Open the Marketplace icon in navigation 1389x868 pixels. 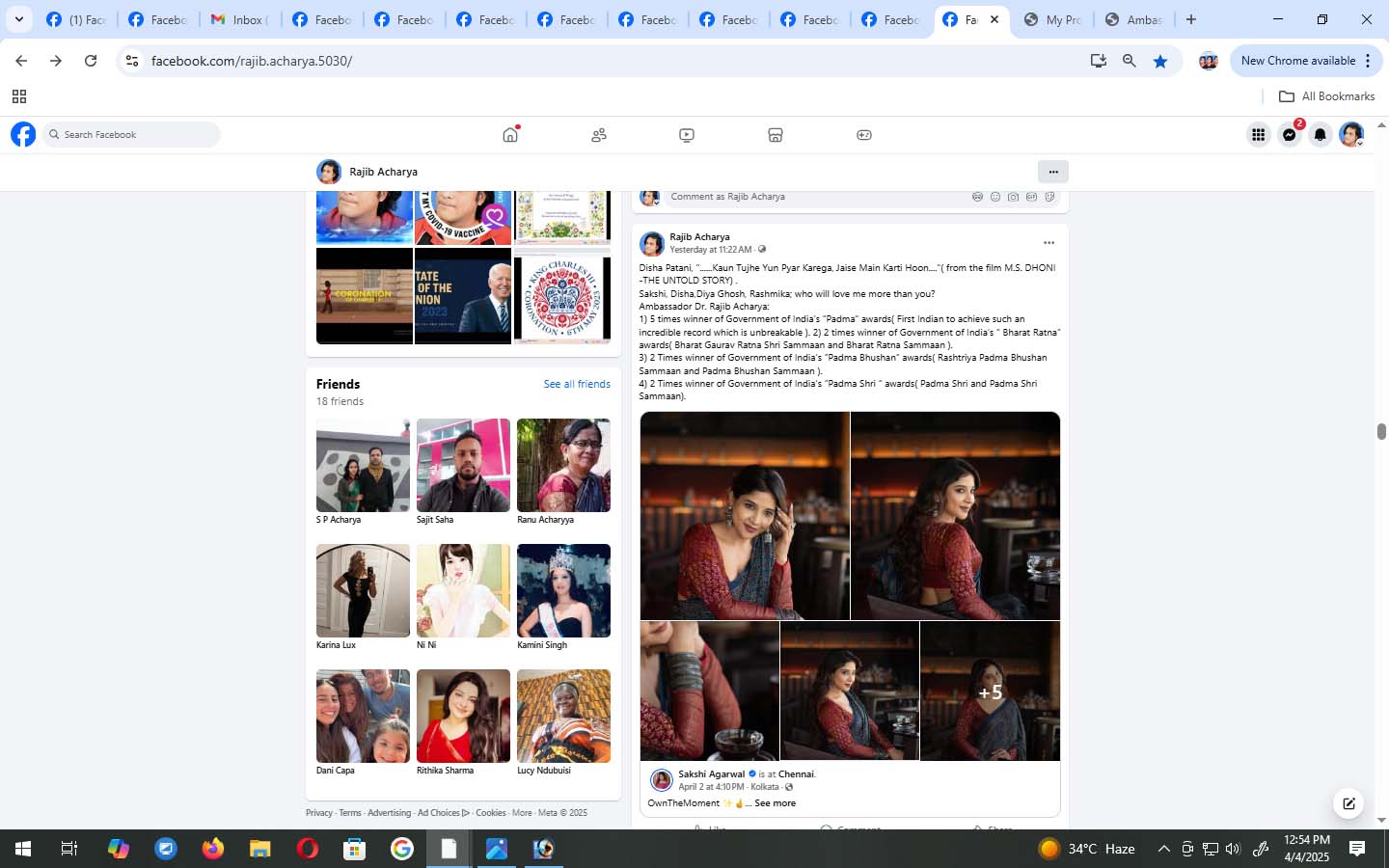pos(776,135)
